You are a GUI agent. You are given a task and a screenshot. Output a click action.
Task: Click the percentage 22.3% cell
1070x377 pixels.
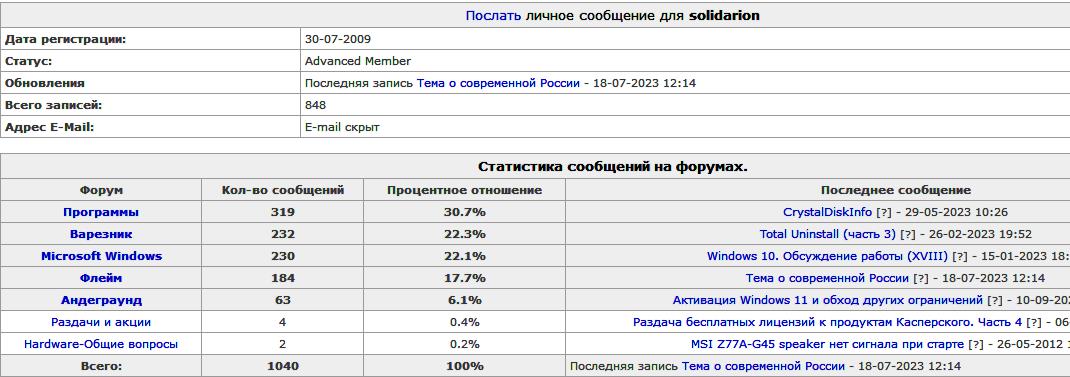[x=465, y=234]
